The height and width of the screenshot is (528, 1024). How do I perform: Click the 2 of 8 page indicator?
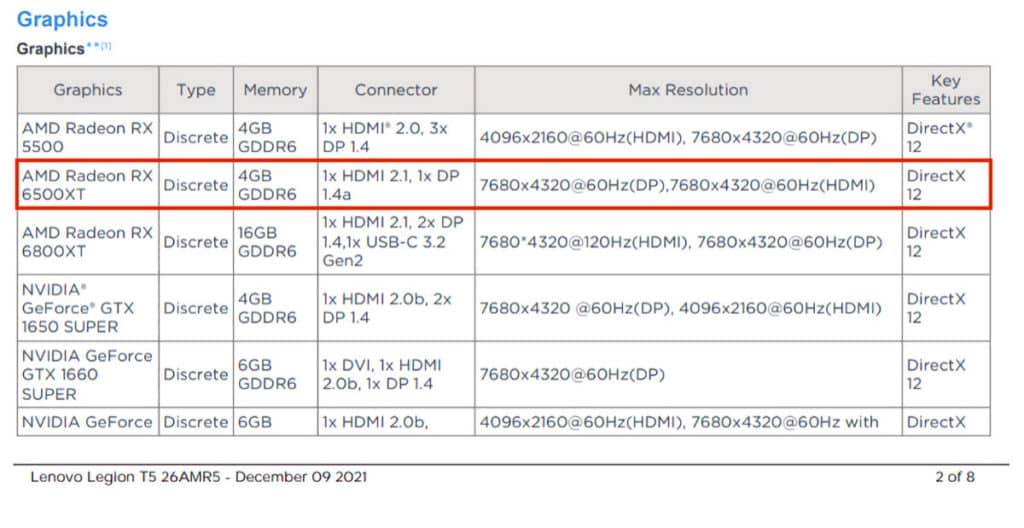[x=955, y=477]
